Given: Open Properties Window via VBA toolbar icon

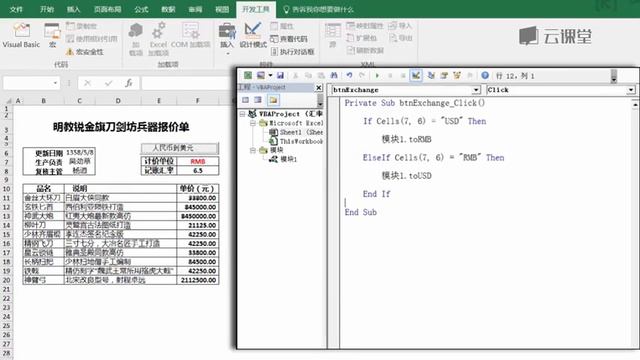Looking at the screenshot, I should click(x=444, y=76).
